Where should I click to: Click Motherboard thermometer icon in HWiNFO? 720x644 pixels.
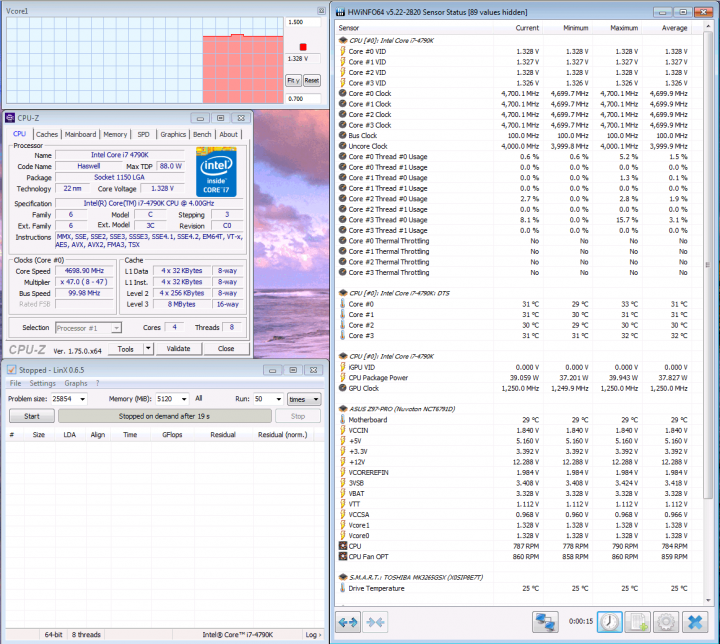tap(343, 419)
